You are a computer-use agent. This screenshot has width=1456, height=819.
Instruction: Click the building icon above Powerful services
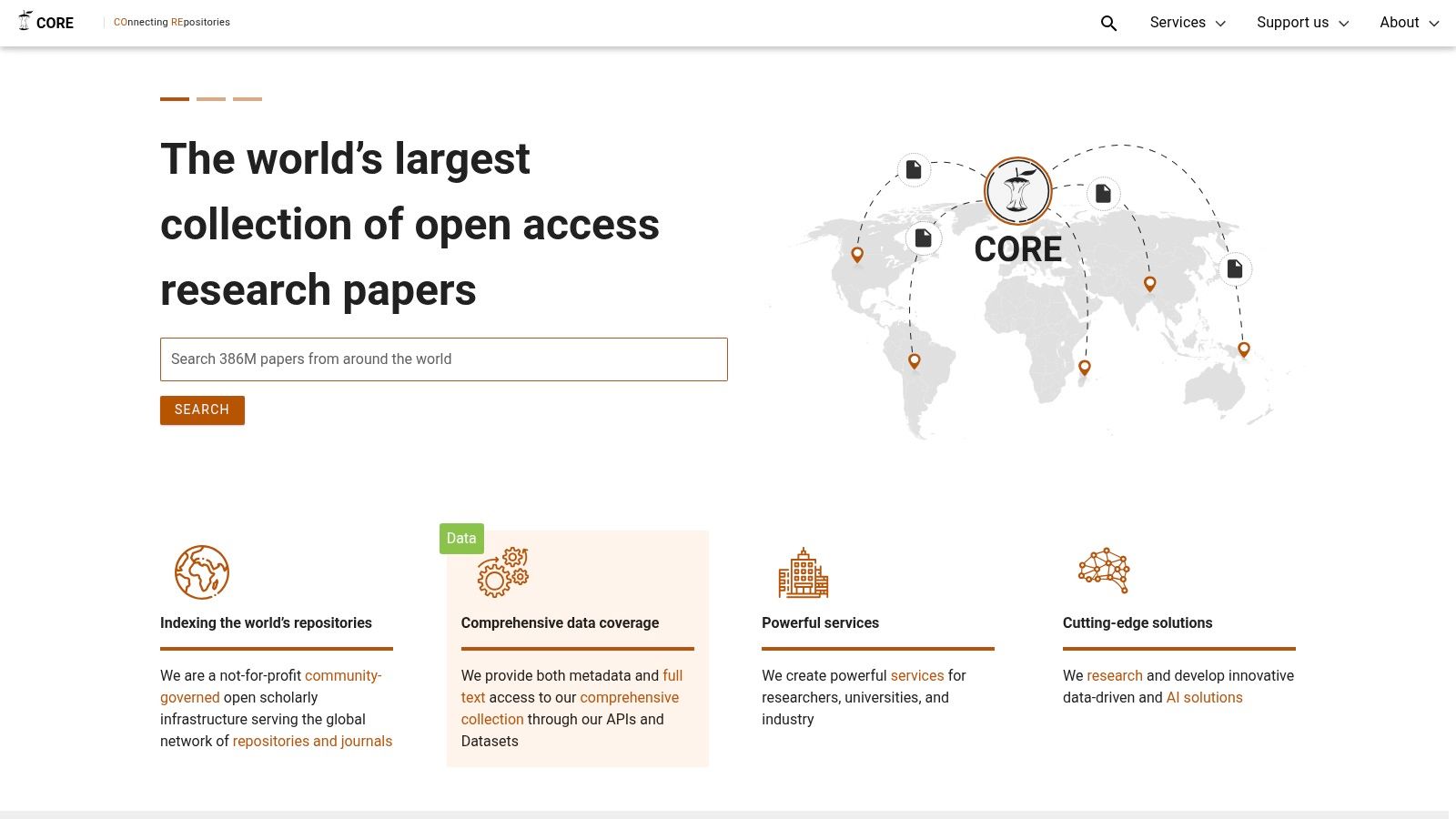pos(803,572)
